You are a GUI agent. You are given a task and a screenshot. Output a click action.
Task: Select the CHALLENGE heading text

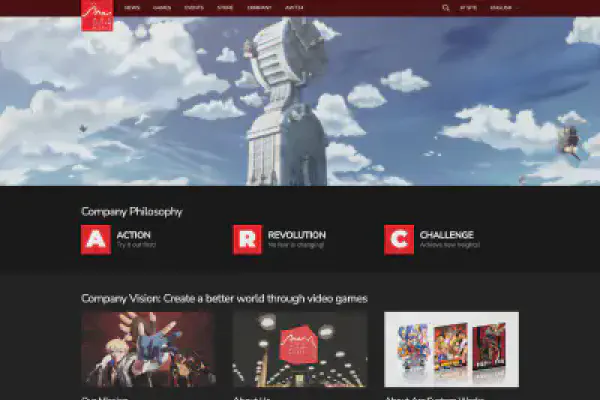coord(447,235)
